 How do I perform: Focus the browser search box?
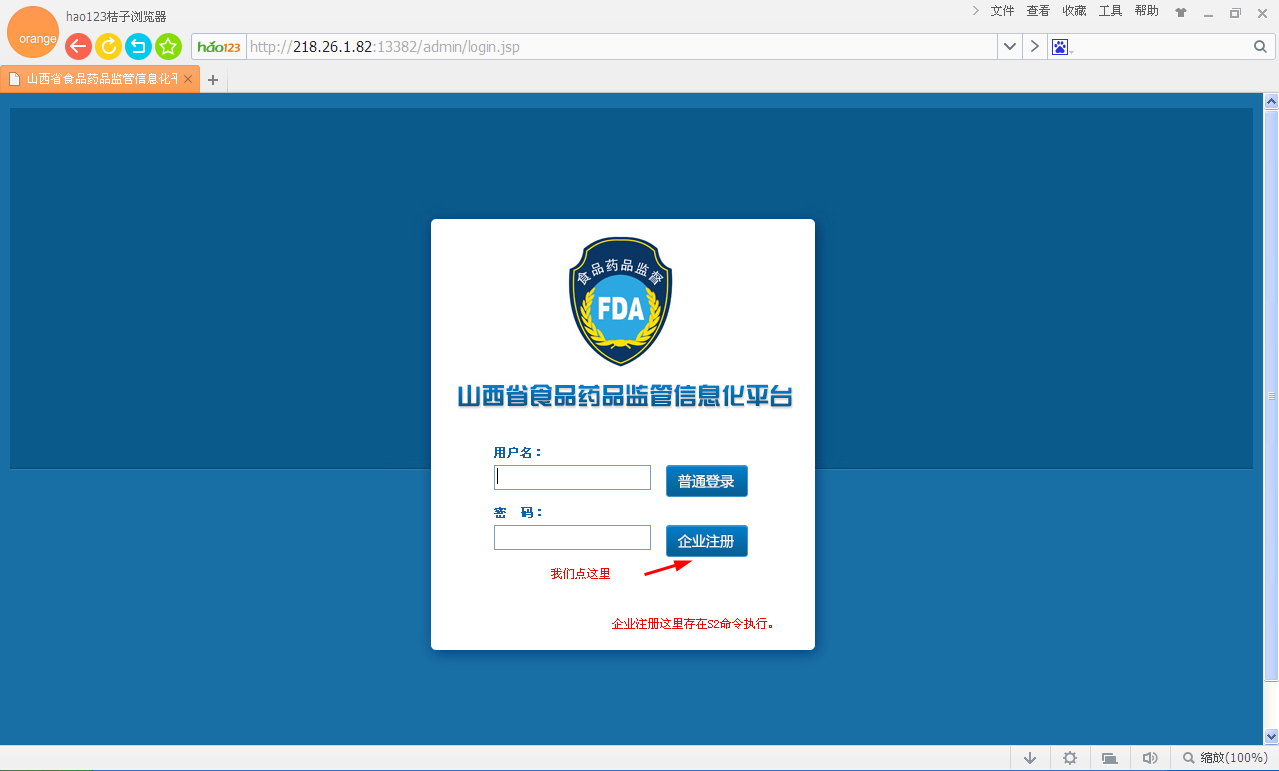(x=1163, y=47)
